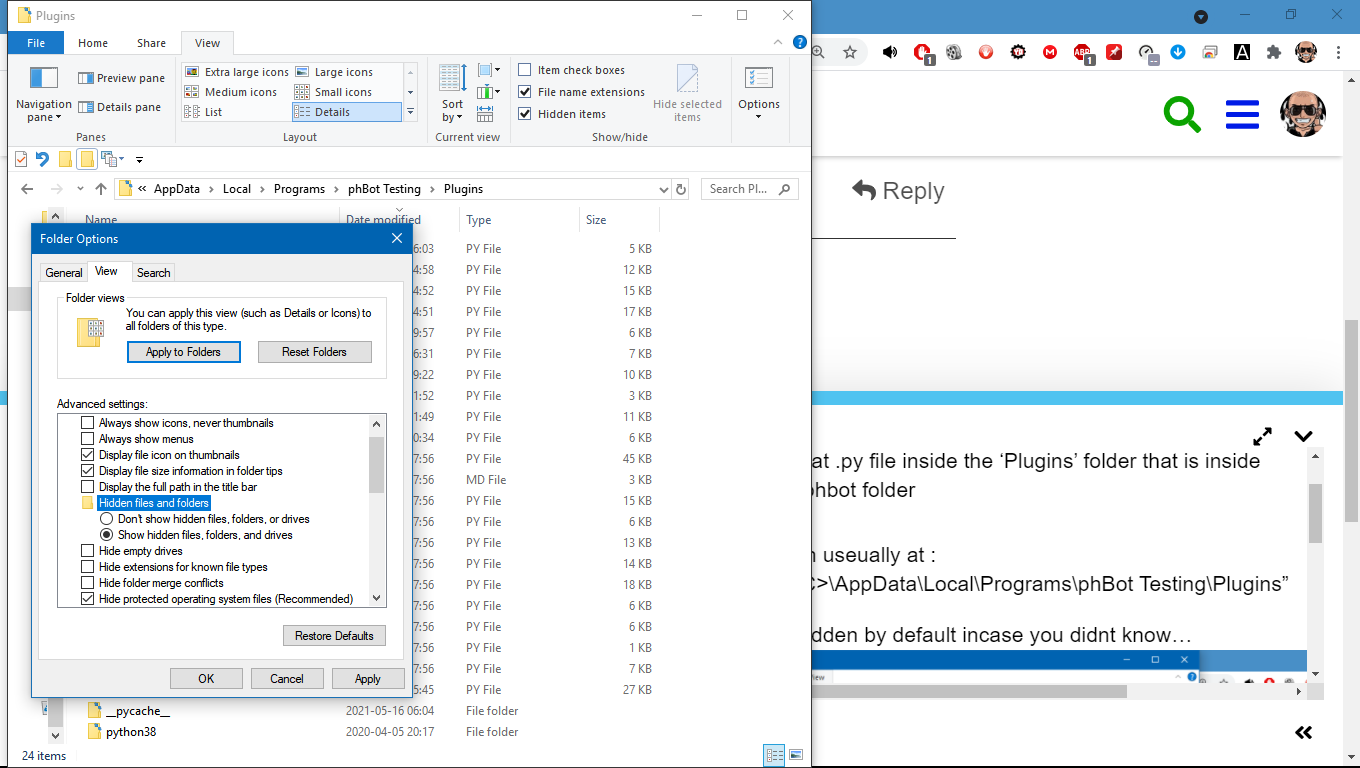Click the undo icon in quick access toolbar
This screenshot has width=1360, height=768.
coord(42,159)
